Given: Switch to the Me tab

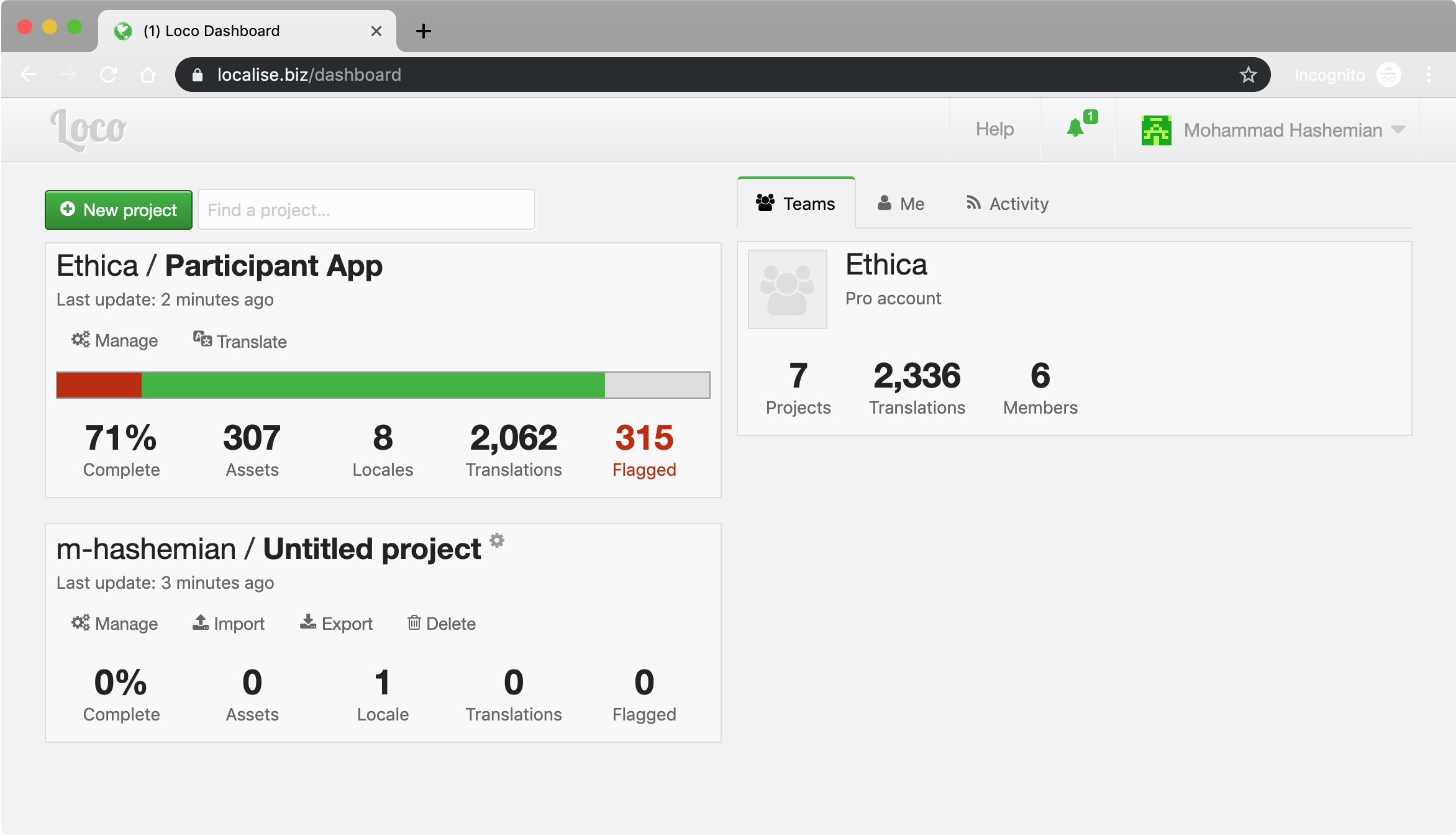Looking at the screenshot, I should pyautogui.click(x=901, y=204).
